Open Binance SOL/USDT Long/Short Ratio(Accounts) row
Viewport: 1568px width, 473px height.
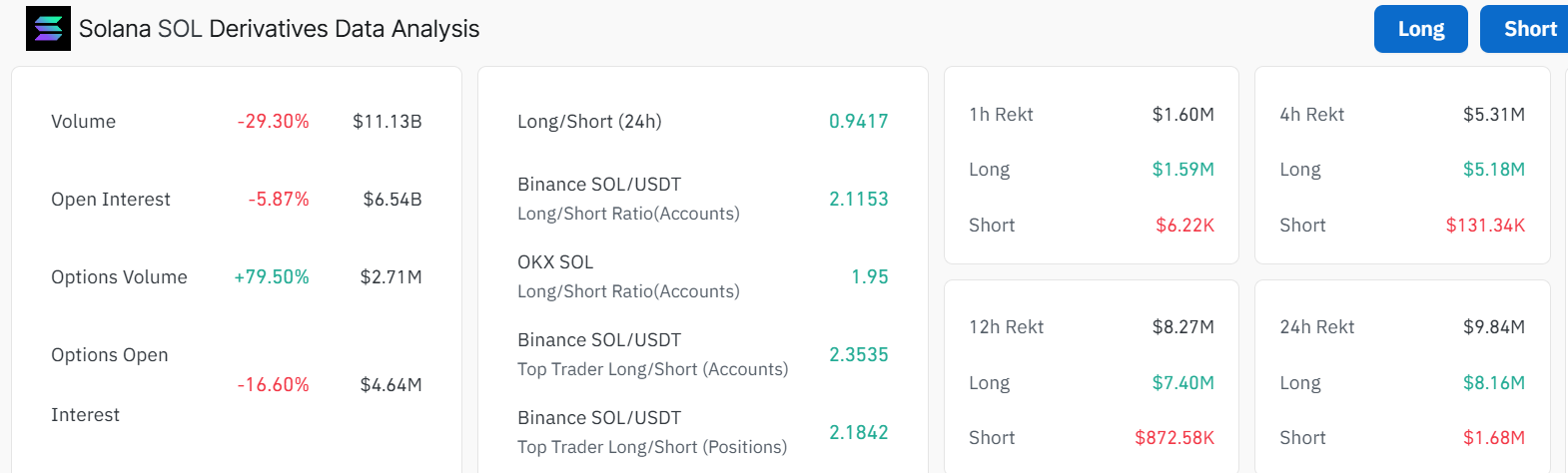pyautogui.click(x=702, y=199)
